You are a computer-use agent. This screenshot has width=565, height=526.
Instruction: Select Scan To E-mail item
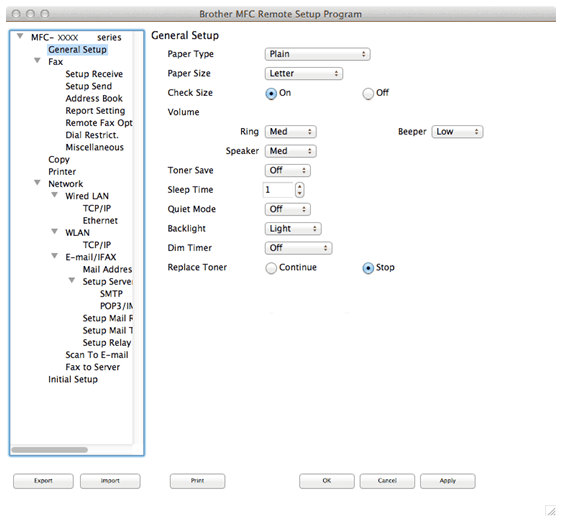click(97, 355)
